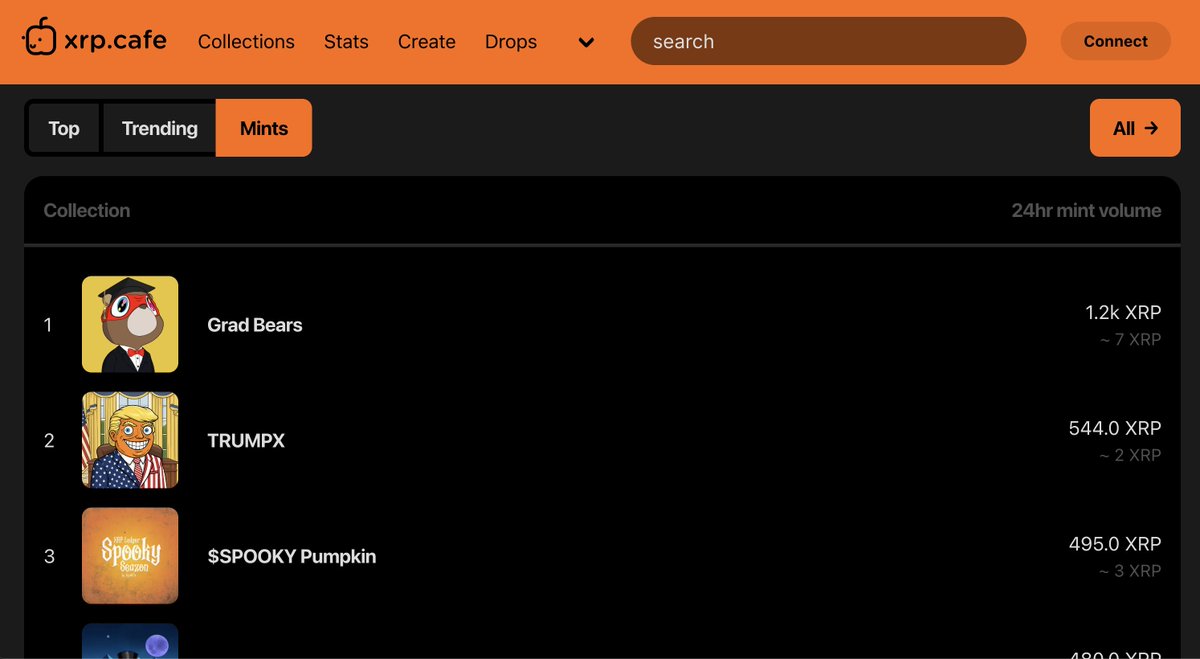Click the 1.2k XRP volume value
Image resolution: width=1200 pixels, height=659 pixels.
pos(1123,313)
